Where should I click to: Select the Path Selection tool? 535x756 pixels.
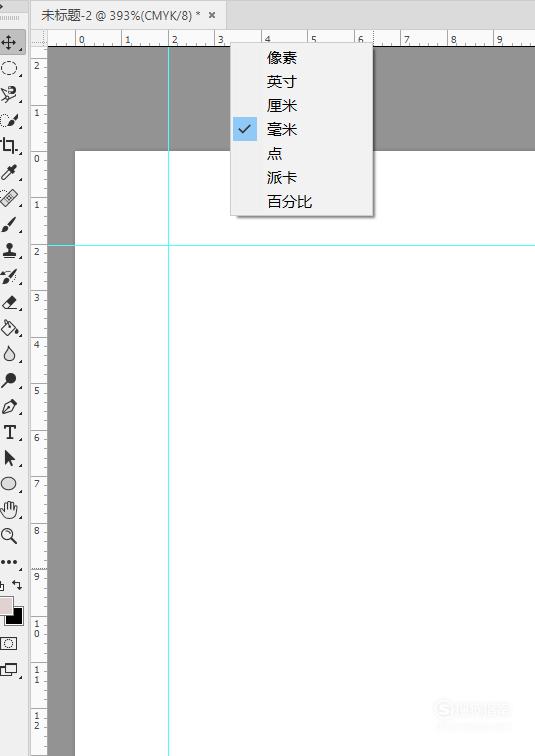tap(9, 458)
